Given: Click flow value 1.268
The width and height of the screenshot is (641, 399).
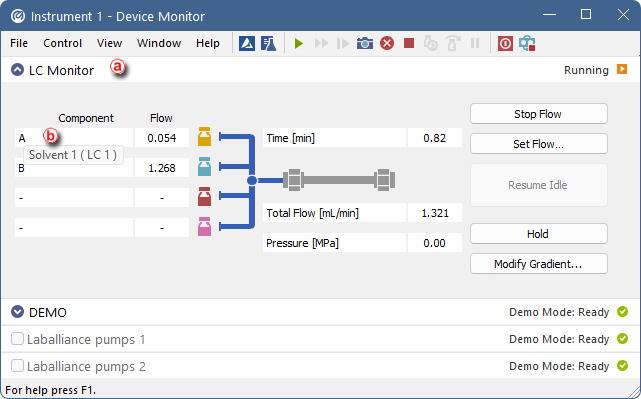Looking at the screenshot, I should click(x=162, y=168).
